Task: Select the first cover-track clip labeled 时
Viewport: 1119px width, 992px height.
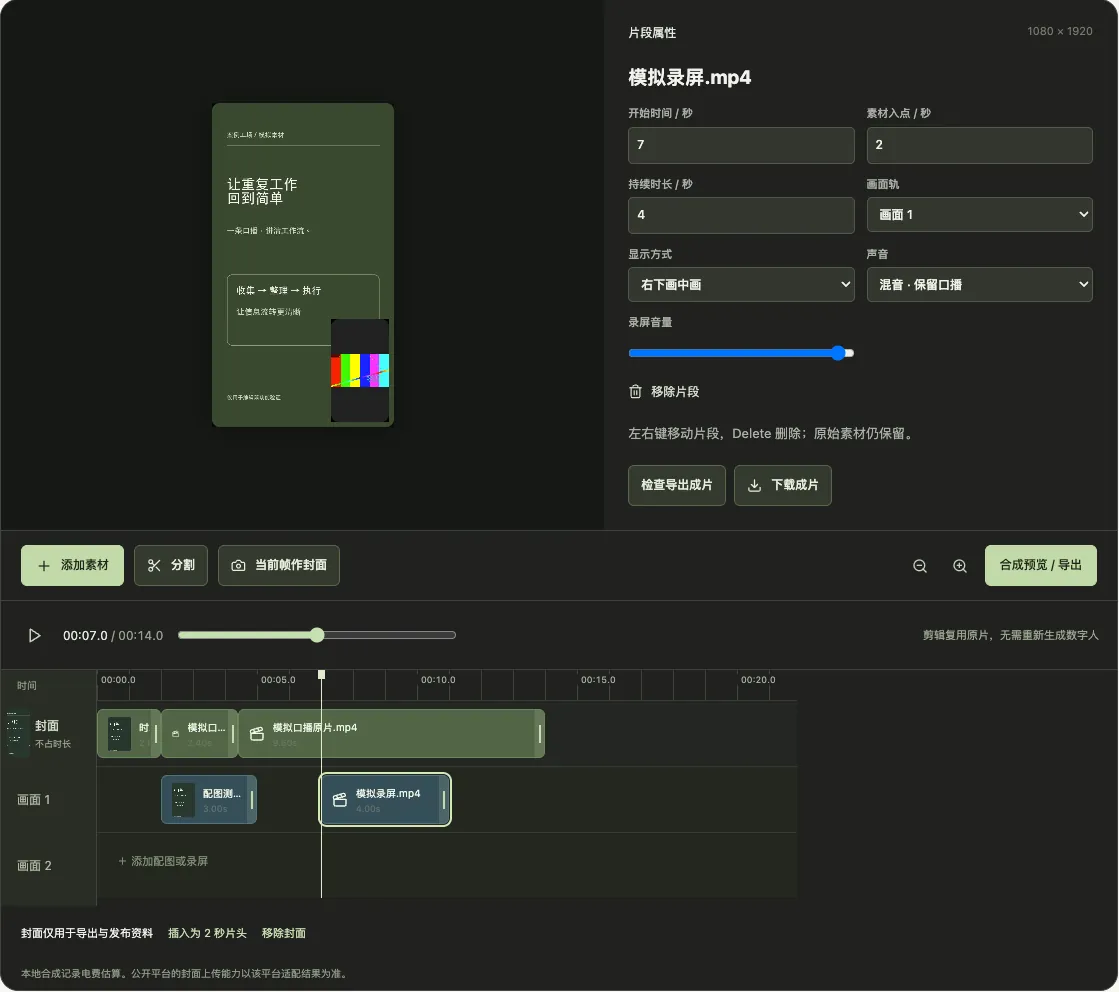Action: pyautogui.click(x=128, y=734)
